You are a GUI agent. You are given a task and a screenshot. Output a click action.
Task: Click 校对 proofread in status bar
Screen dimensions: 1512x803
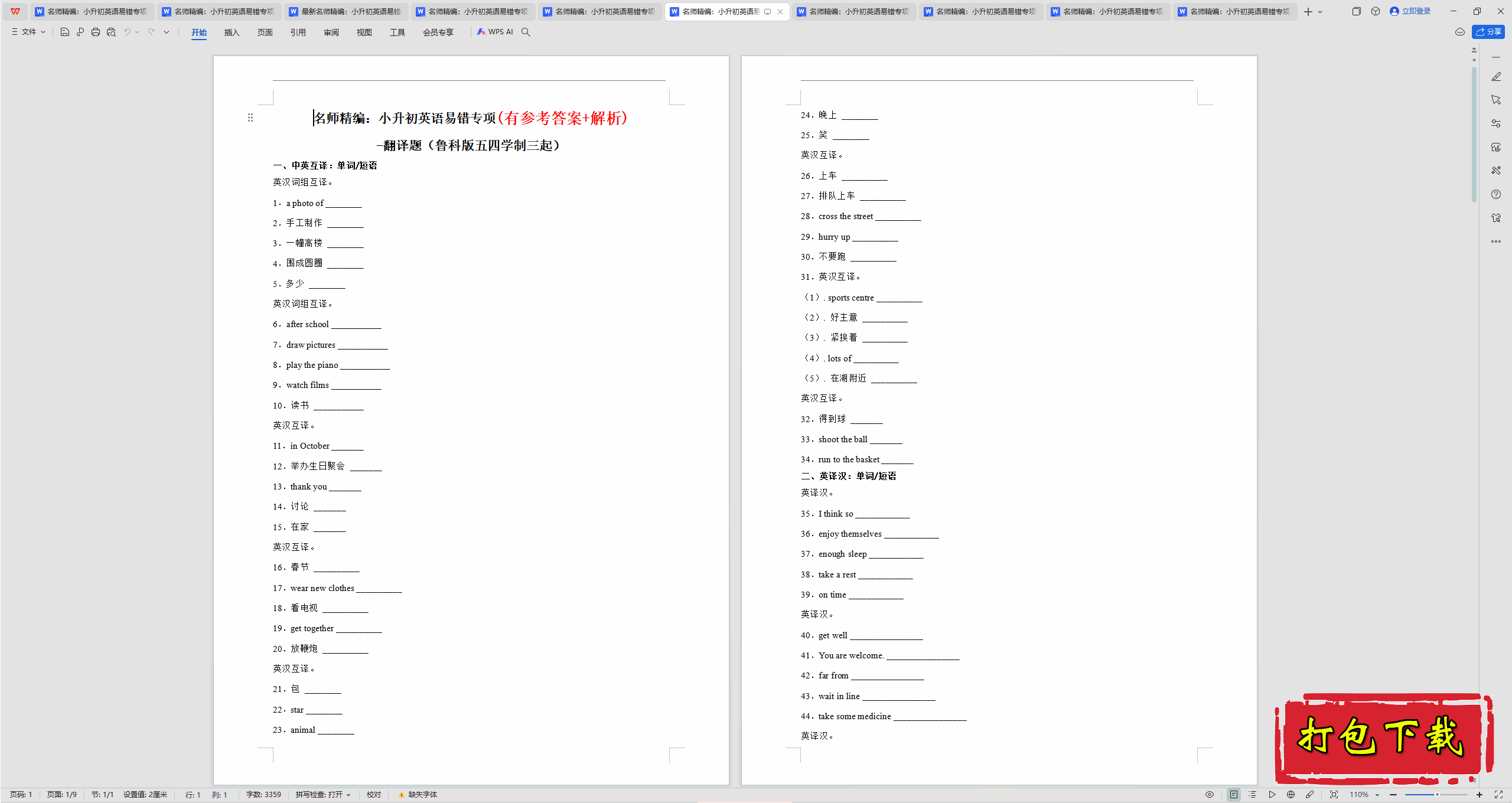pyautogui.click(x=374, y=795)
